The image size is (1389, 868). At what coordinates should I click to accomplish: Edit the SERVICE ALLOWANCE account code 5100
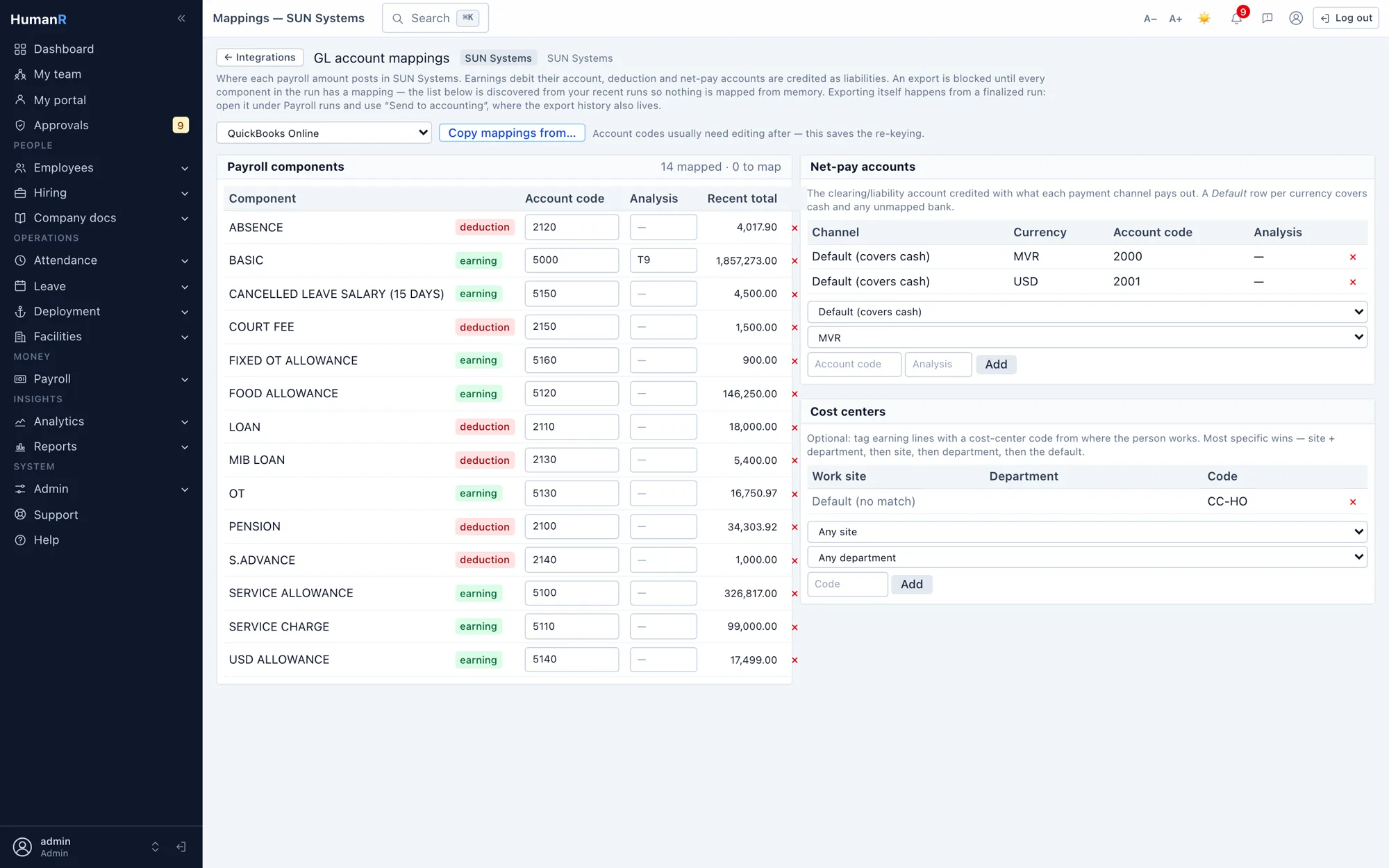click(572, 593)
